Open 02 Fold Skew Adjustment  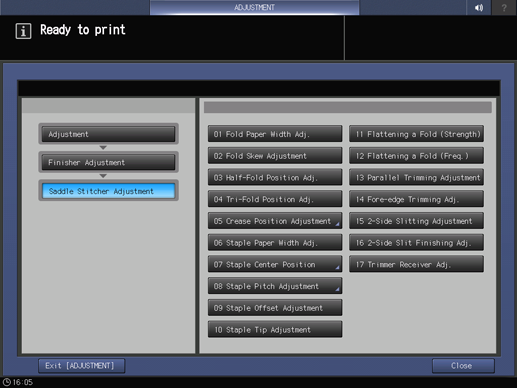pyautogui.click(x=275, y=156)
